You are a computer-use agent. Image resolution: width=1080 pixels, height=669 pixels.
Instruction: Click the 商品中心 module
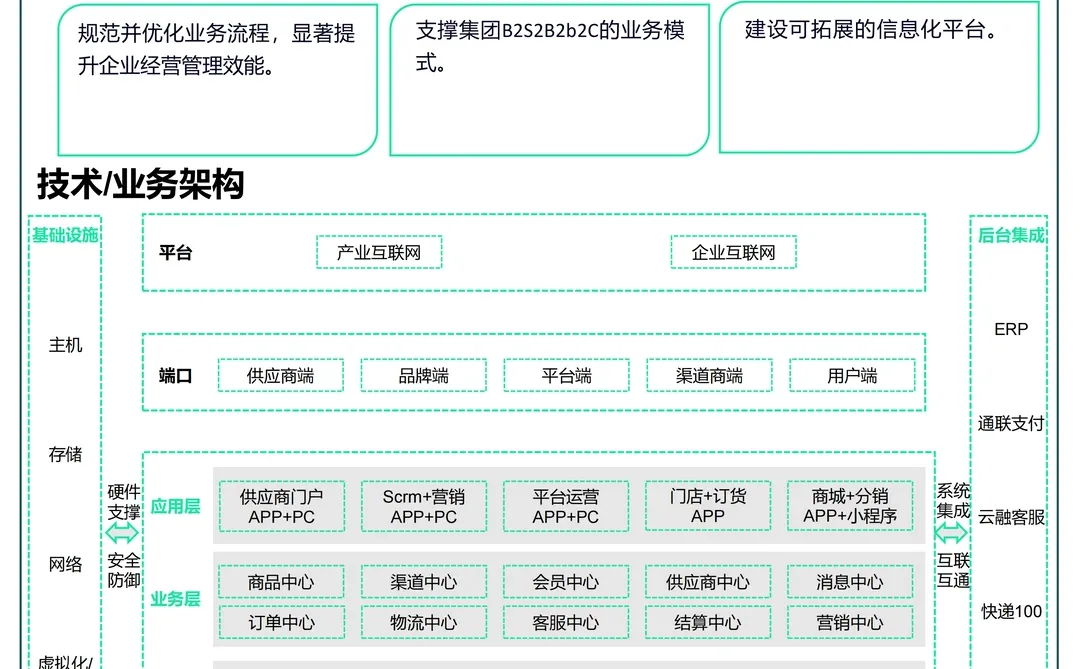click(x=281, y=581)
